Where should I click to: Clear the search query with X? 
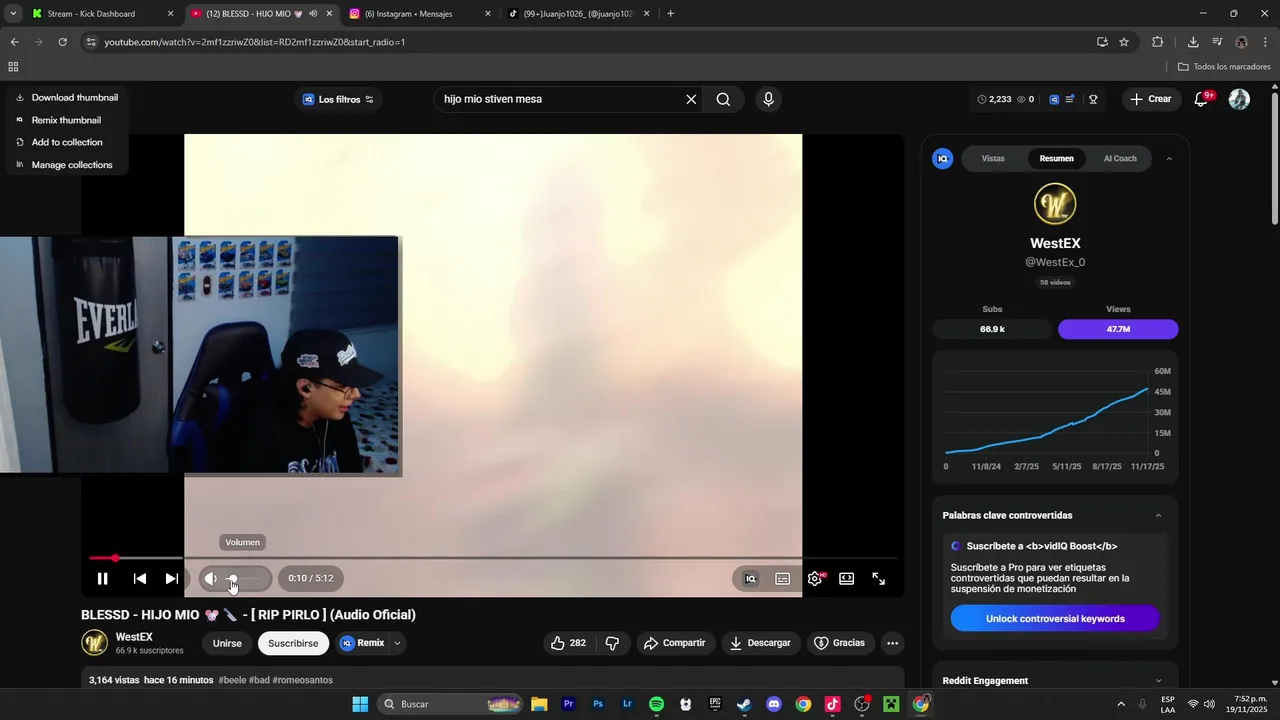(x=691, y=99)
